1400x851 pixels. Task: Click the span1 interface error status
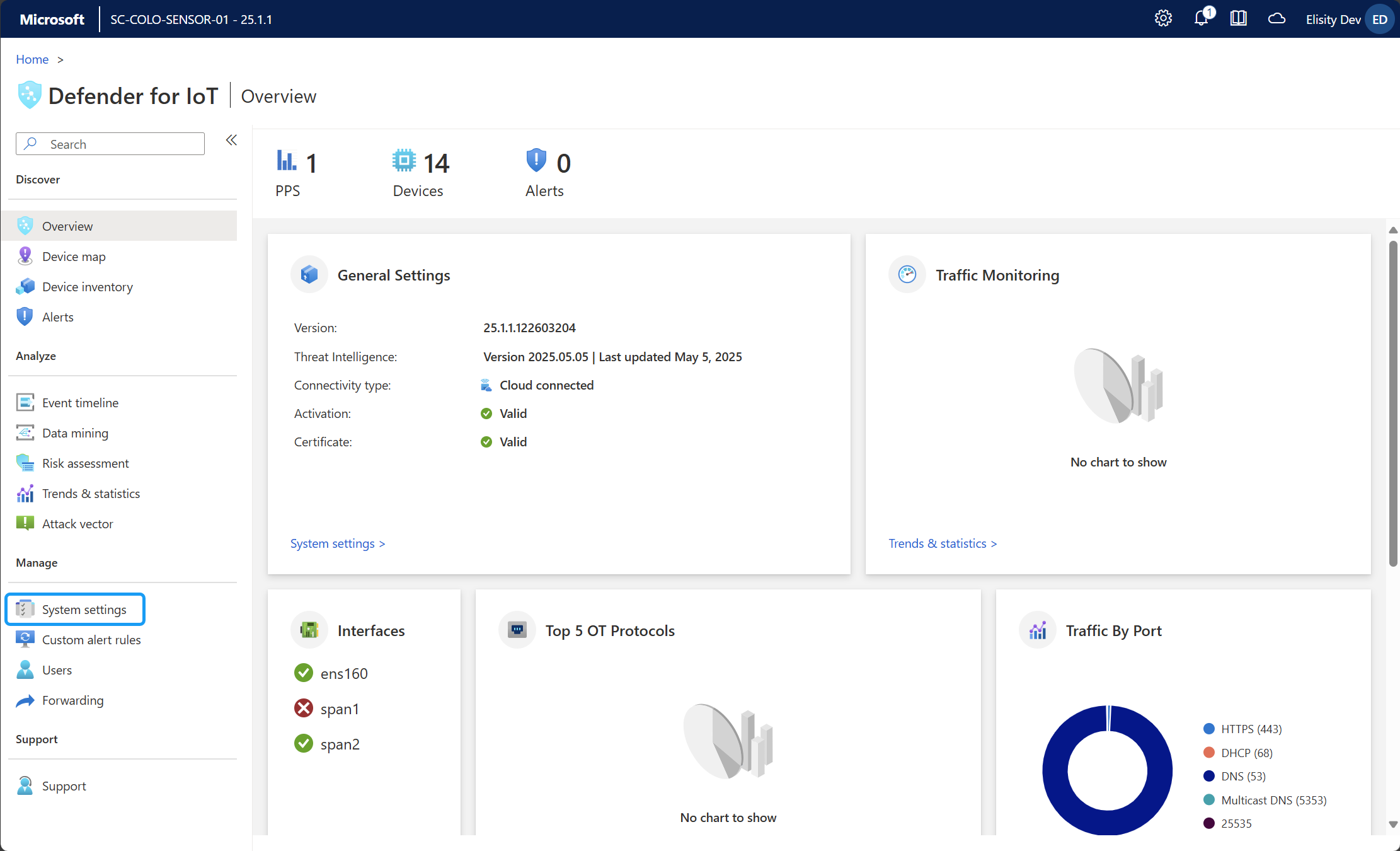tap(304, 709)
